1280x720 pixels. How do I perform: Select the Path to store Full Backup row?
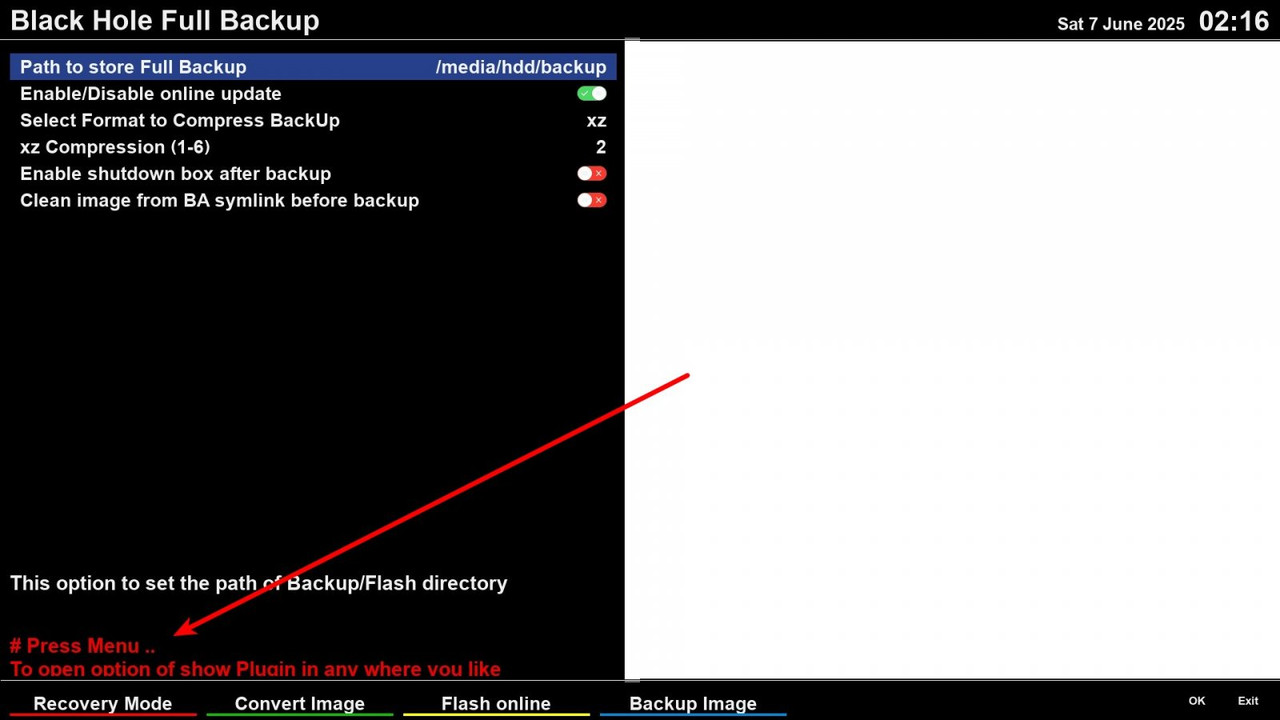313,67
